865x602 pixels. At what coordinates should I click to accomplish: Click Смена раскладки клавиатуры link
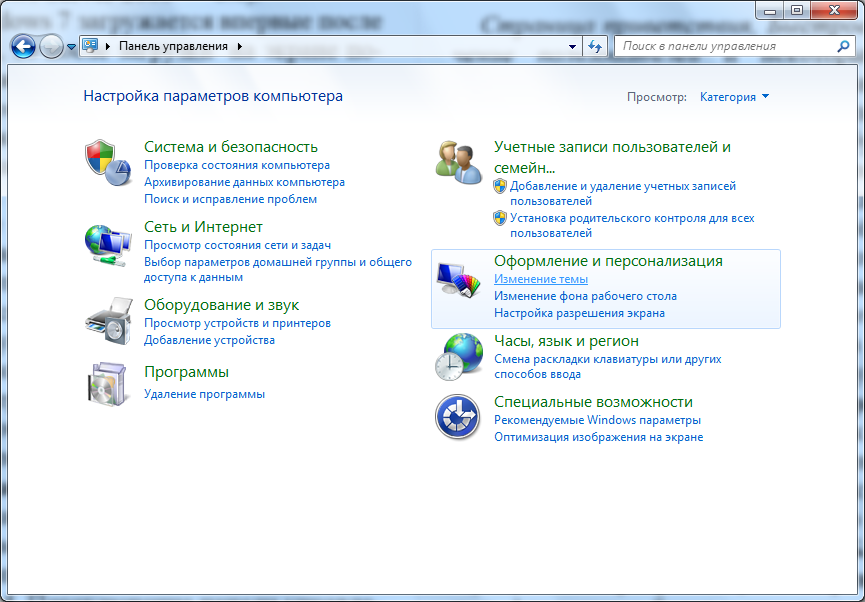click(607, 366)
